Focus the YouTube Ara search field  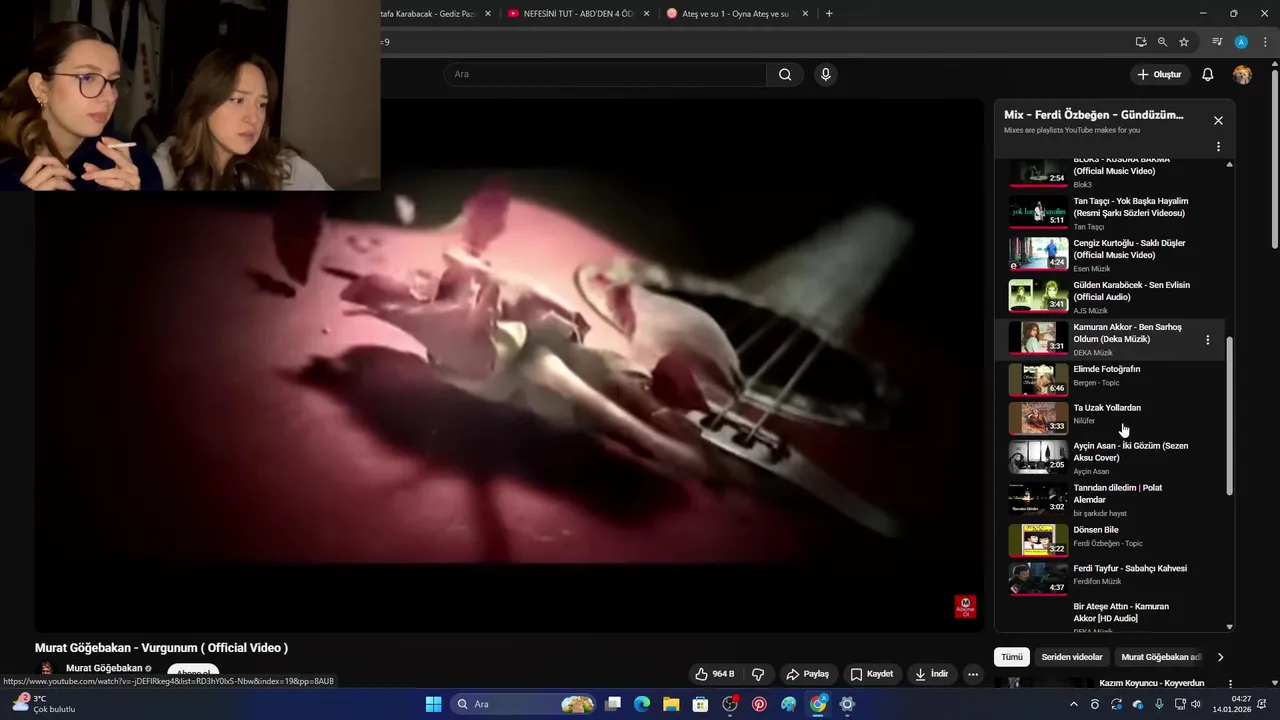click(x=606, y=74)
